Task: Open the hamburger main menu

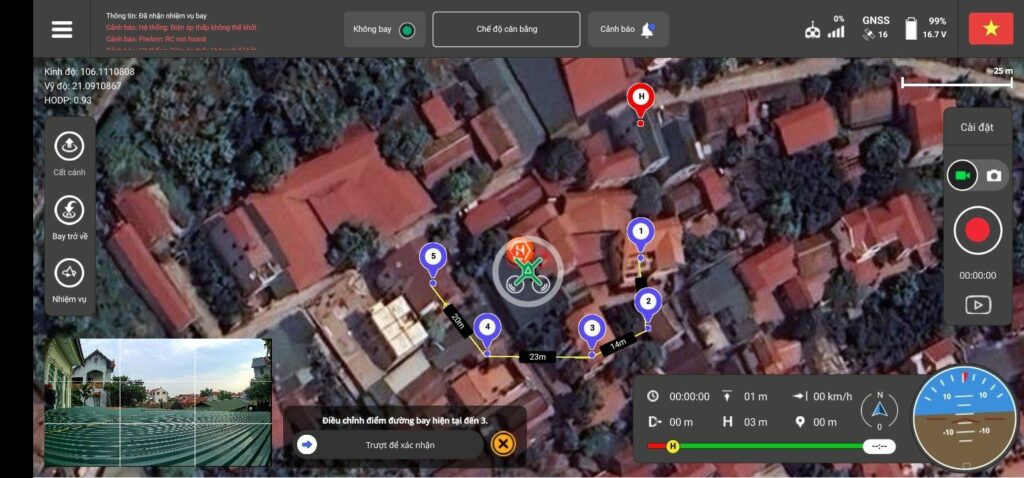Action: (x=62, y=29)
